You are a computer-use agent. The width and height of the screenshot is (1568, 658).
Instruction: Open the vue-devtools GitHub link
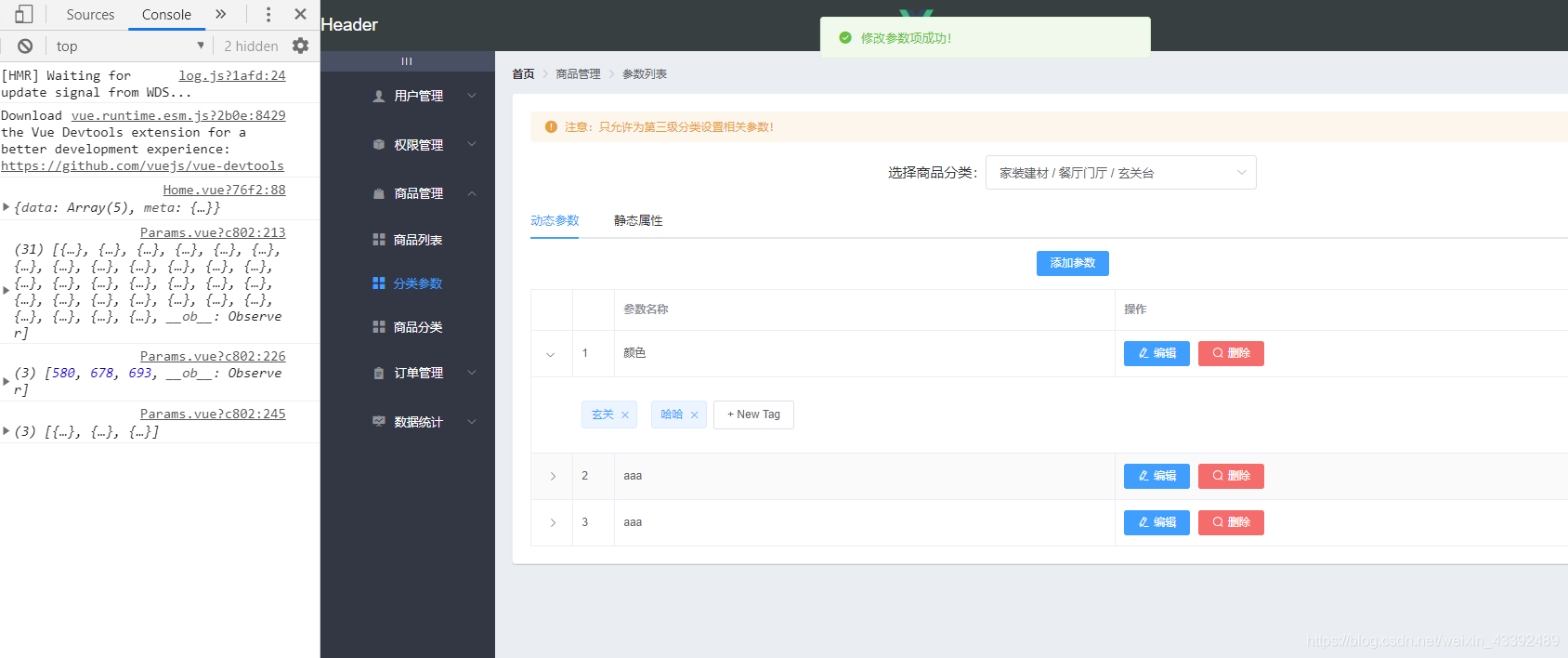pyautogui.click(x=142, y=165)
